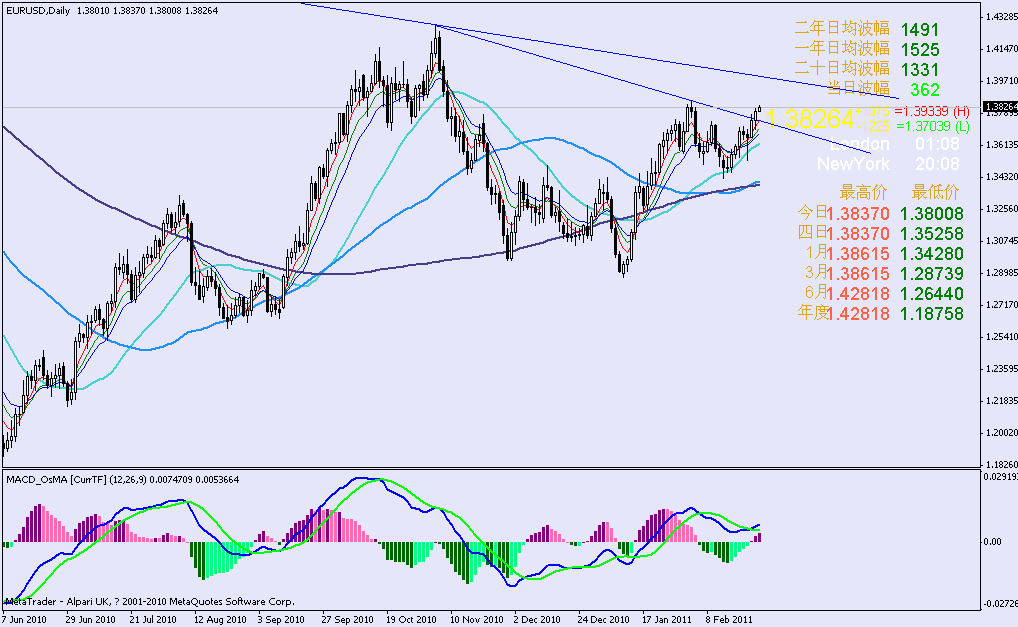Select the 6月 row high 1.42818
The width and height of the screenshot is (1018, 627).
click(x=858, y=294)
